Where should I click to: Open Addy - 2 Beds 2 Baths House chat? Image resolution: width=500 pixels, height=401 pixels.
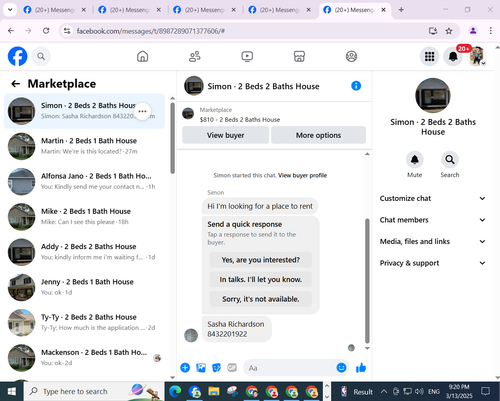(x=84, y=252)
